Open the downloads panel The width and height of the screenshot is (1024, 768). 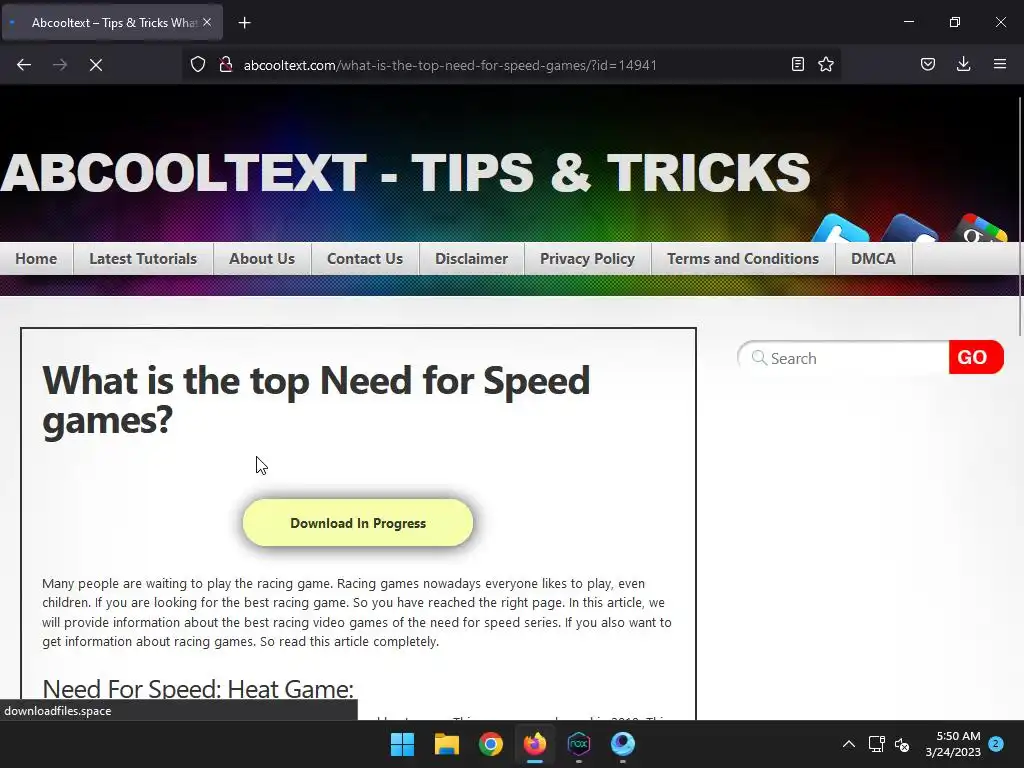(963, 64)
